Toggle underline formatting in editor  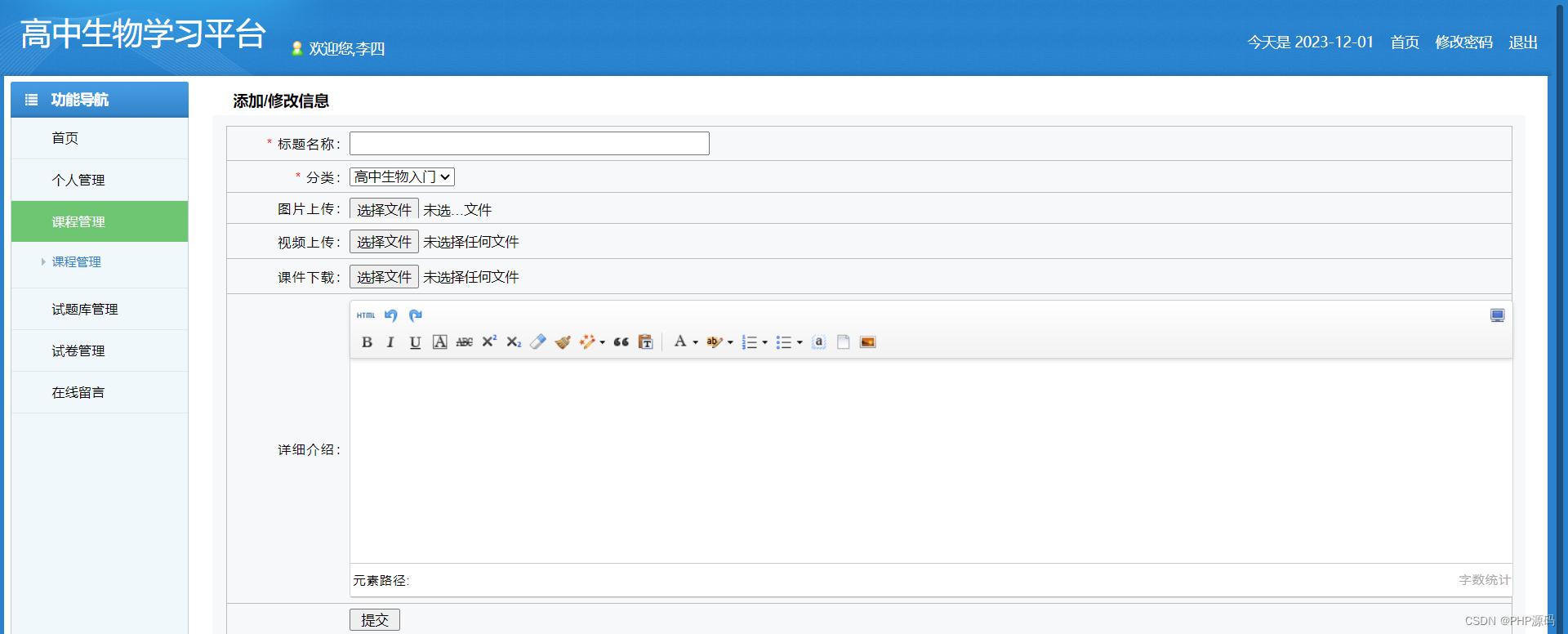(x=415, y=342)
